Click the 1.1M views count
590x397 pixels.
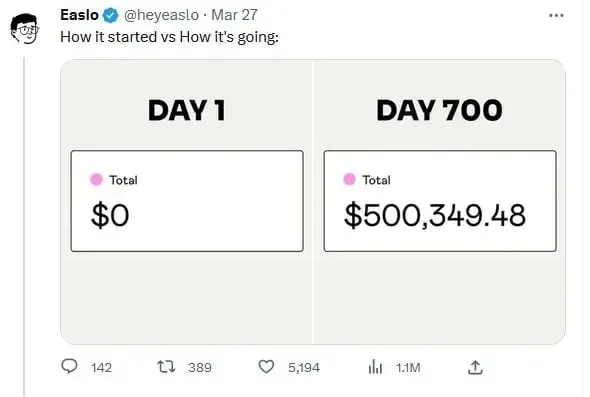coord(408,367)
